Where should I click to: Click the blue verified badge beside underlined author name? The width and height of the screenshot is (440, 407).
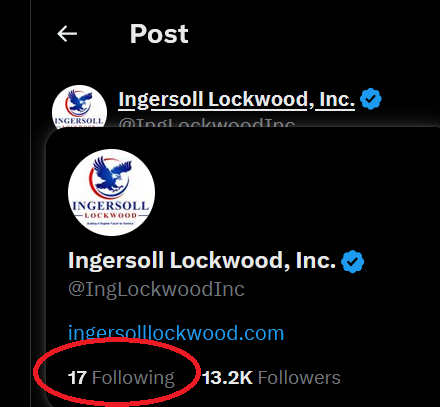370,99
